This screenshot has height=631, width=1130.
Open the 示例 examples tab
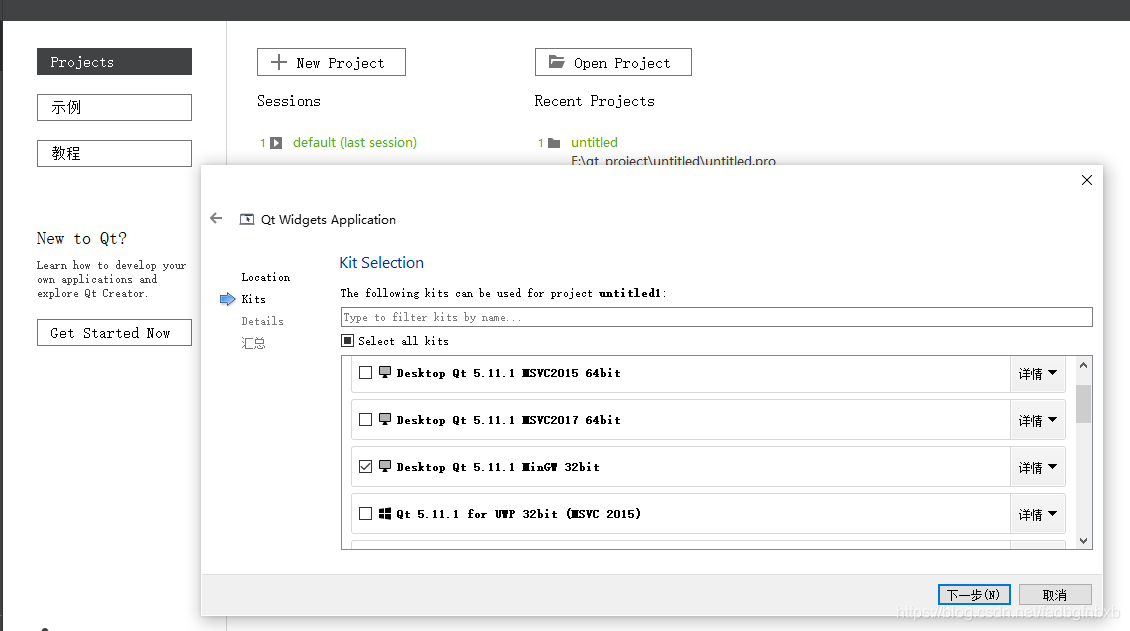pyautogui.click(x=115, y=107)
